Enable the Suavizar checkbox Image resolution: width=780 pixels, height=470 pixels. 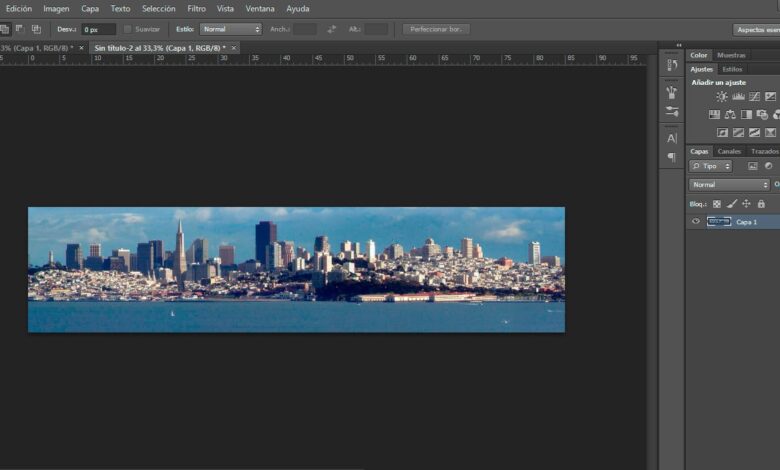(127, 29)
